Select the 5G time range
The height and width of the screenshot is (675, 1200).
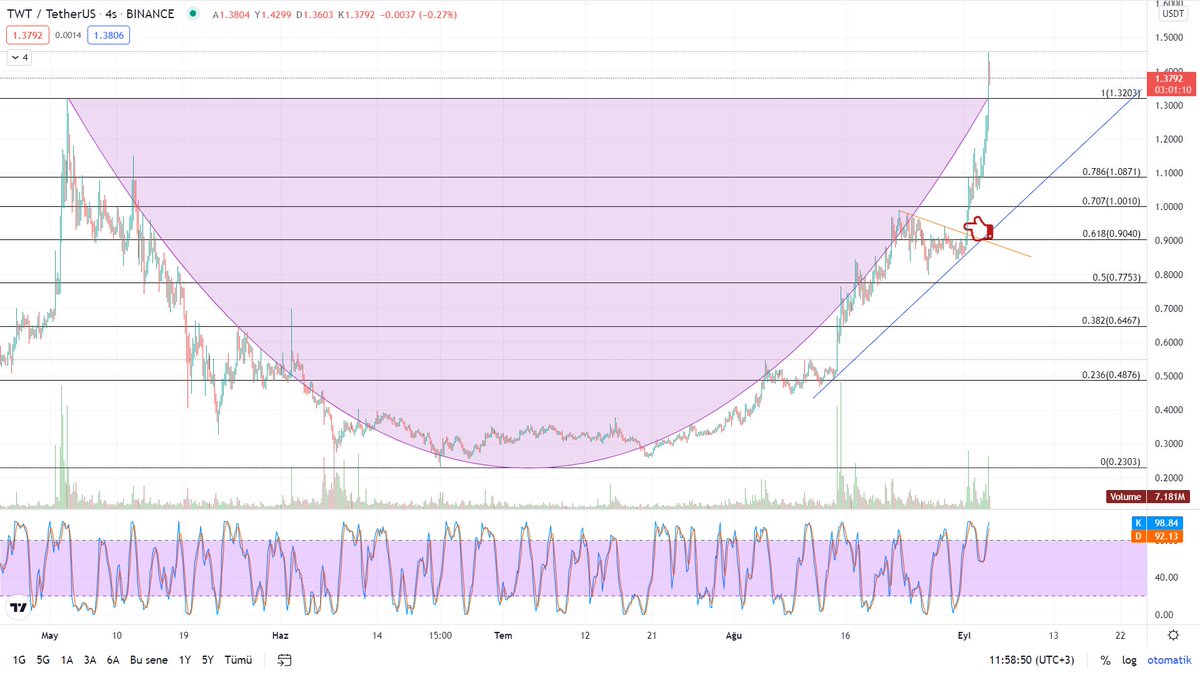pos(43,660)
